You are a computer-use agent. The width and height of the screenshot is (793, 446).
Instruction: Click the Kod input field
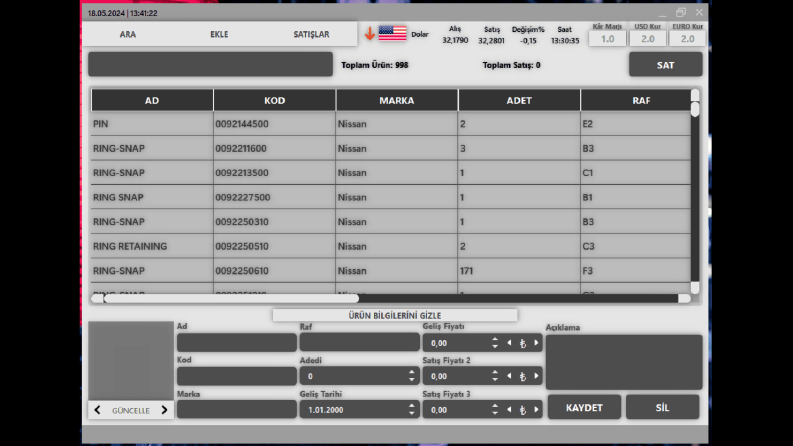237,376
